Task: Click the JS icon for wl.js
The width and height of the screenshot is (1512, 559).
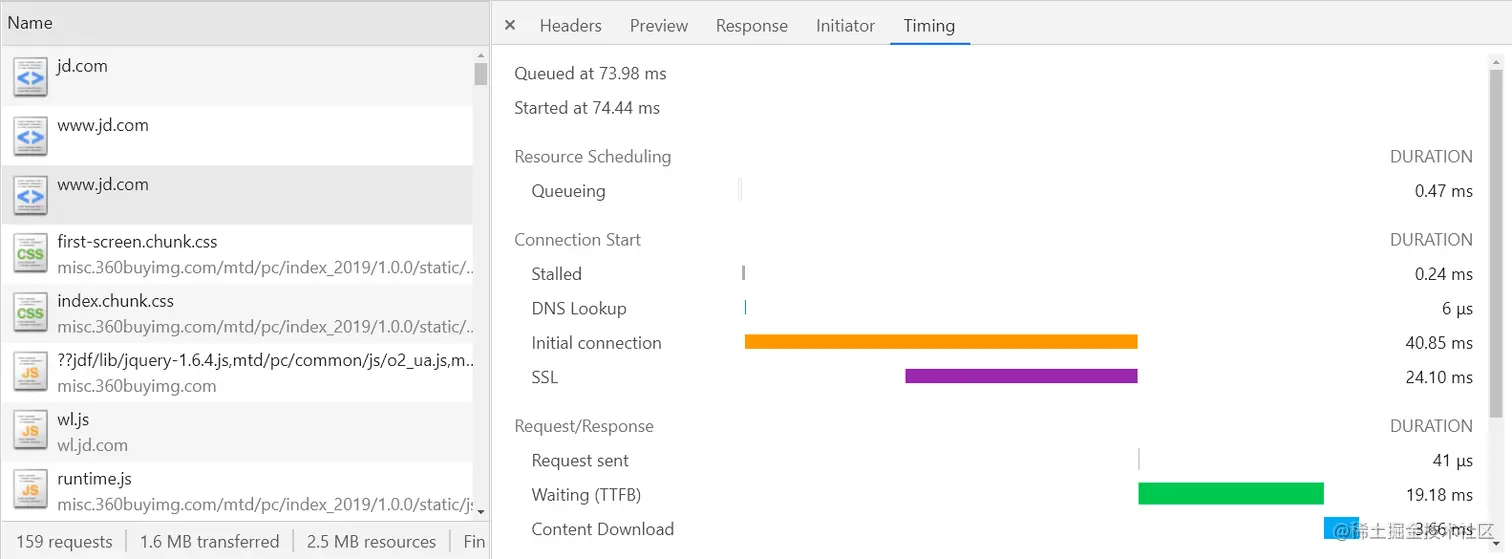Action: (x=30, y=431)
